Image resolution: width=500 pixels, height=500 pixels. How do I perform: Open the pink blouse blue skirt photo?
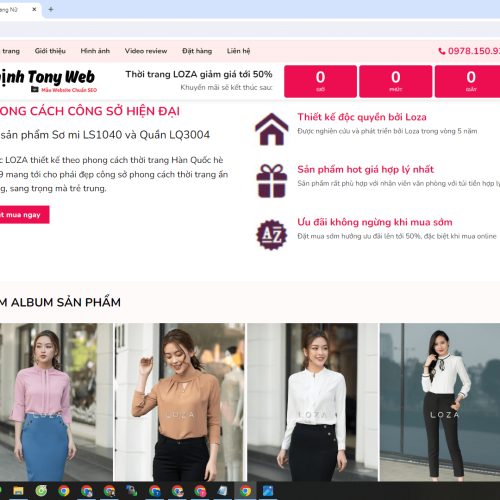point(56,402)
